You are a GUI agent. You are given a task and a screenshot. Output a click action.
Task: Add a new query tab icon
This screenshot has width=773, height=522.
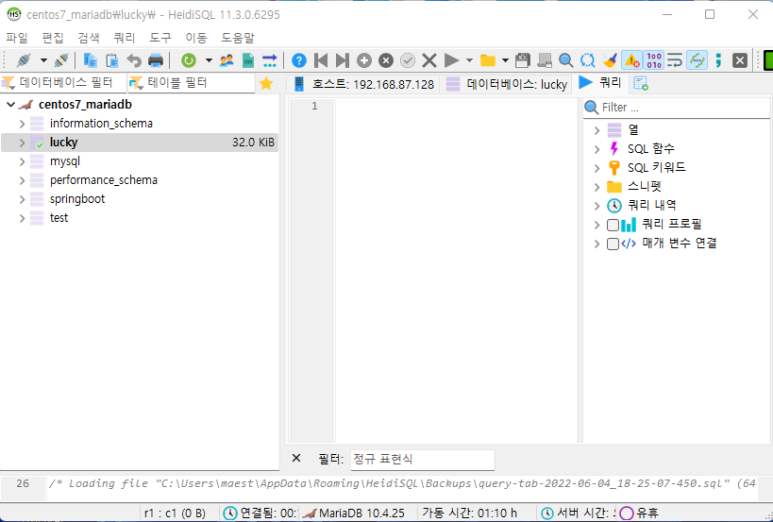point(640,84)
